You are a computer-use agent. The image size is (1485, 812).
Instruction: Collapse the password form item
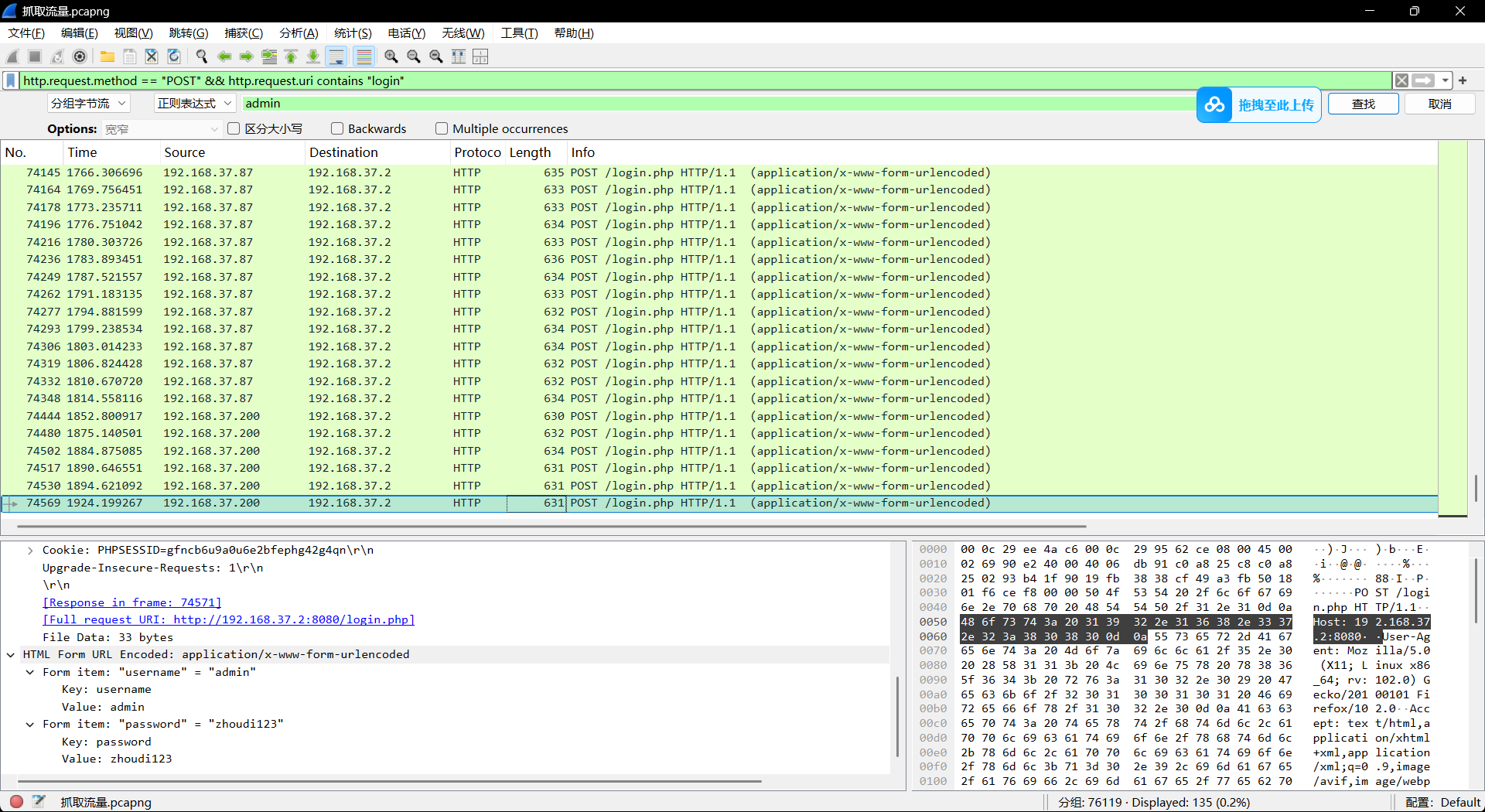pos(30,724)
